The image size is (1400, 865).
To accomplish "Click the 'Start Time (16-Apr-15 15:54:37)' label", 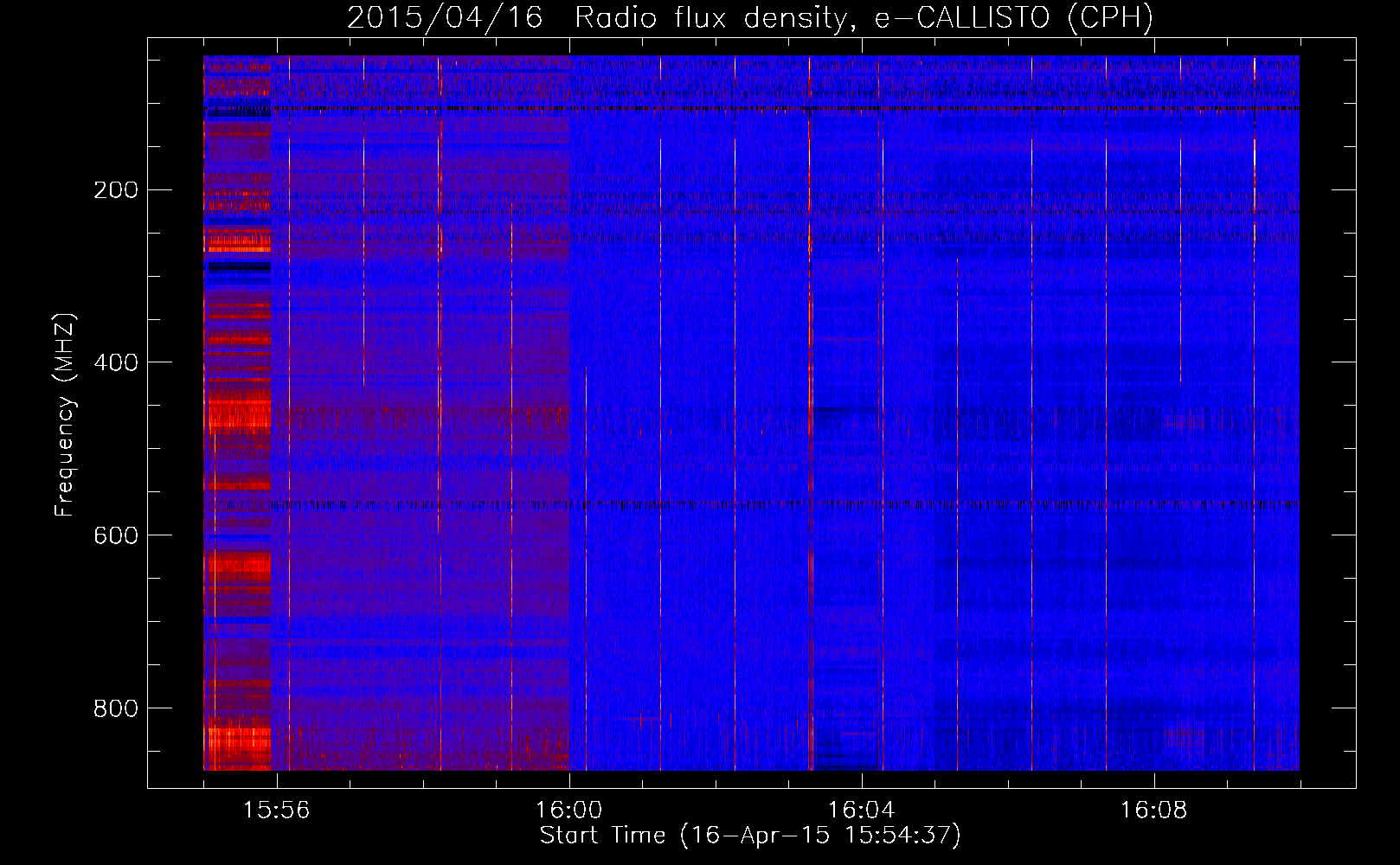I will point(750,836).
